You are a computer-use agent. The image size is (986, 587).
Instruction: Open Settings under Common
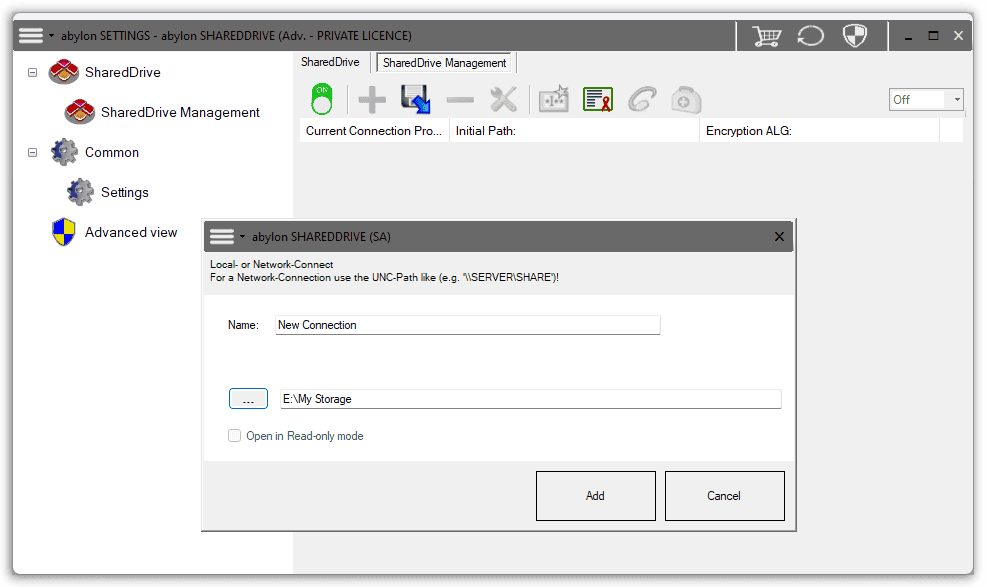point(125,192)
